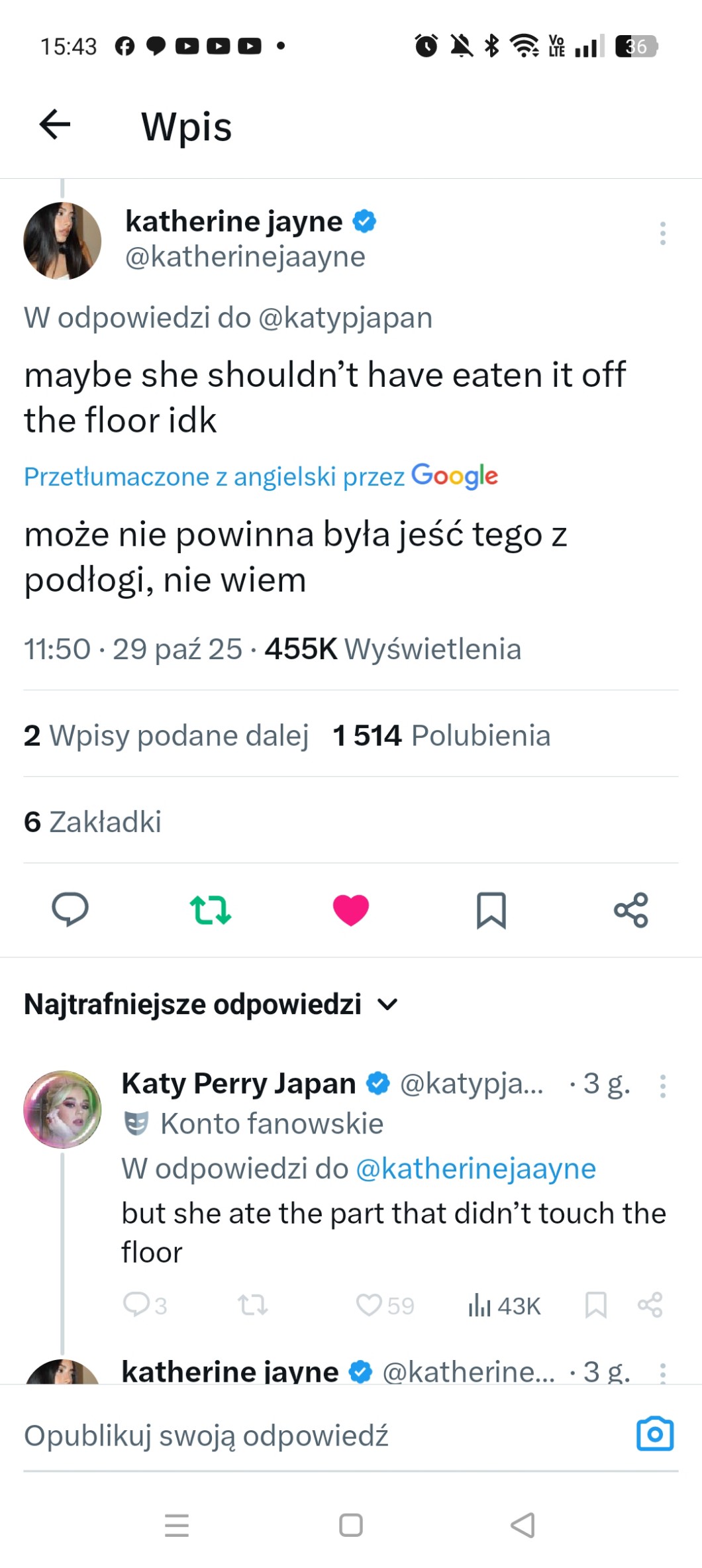This screenshot has height=1568, width=702.
Task: Unlike the main post with pink heart
Action: click(351, 910)
